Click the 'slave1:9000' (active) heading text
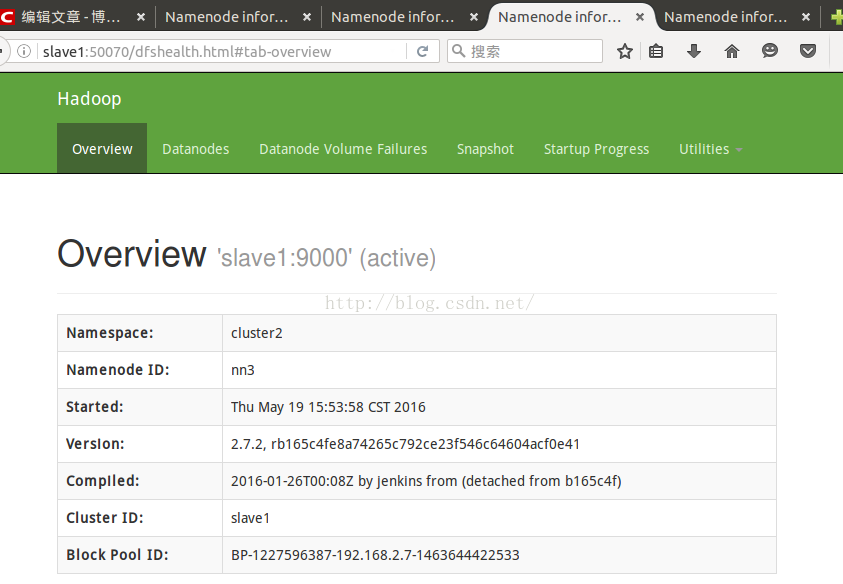843x584 pixels. [326, 258]
